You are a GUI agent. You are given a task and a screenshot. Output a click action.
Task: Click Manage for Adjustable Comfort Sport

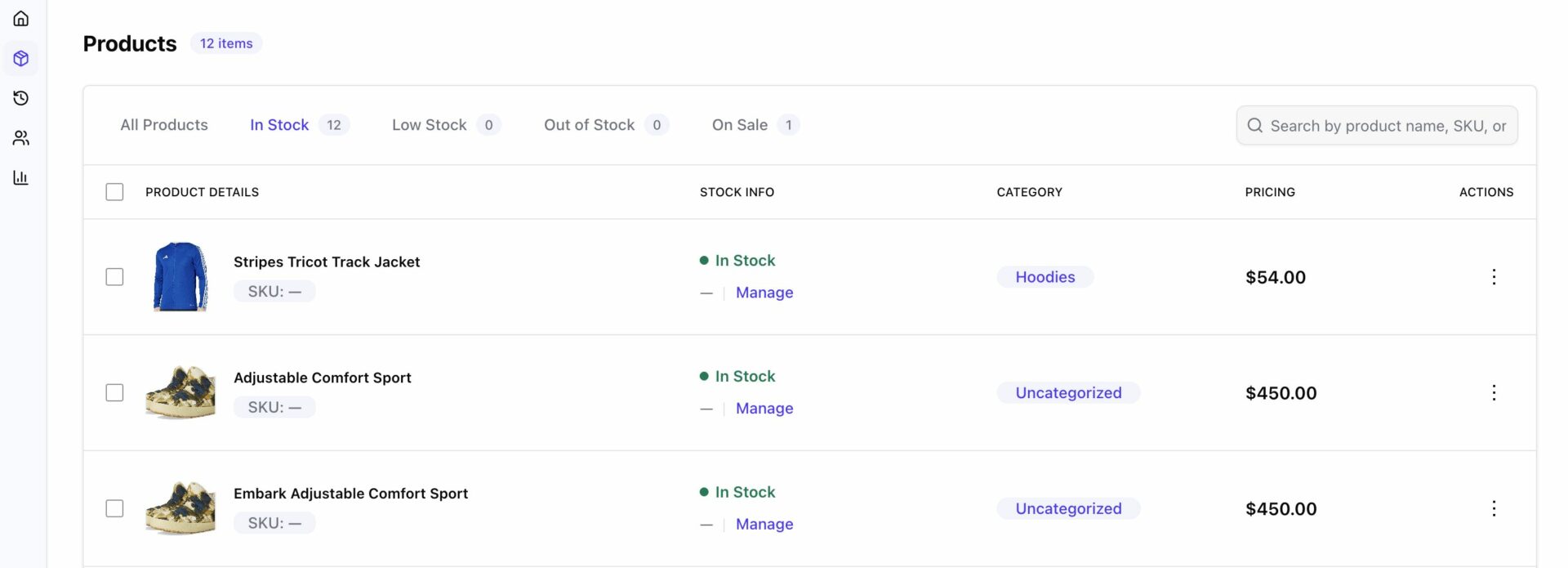coord(764,409)
